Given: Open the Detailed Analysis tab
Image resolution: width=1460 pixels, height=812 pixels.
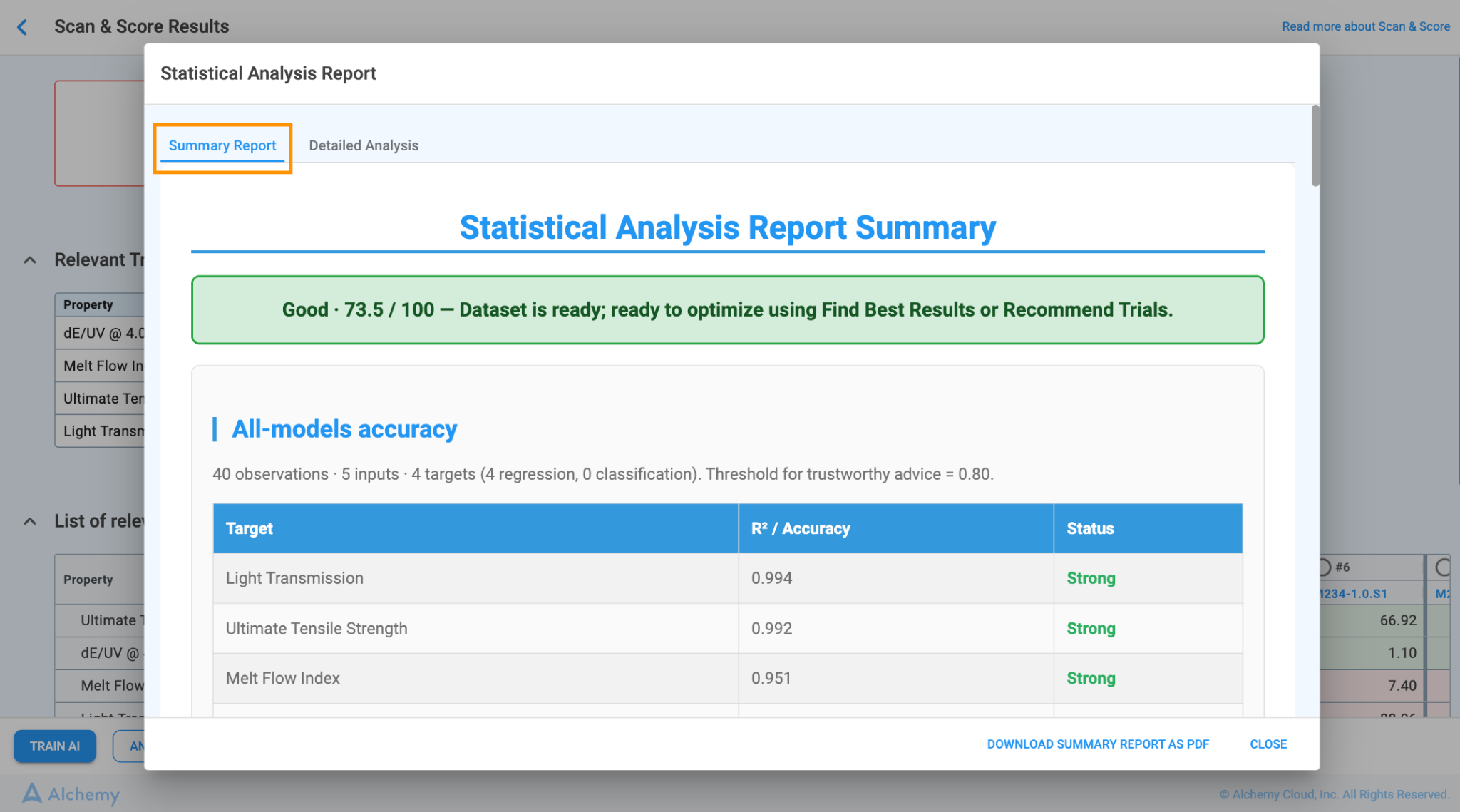Looking at the screenshot, I should 364,145.
